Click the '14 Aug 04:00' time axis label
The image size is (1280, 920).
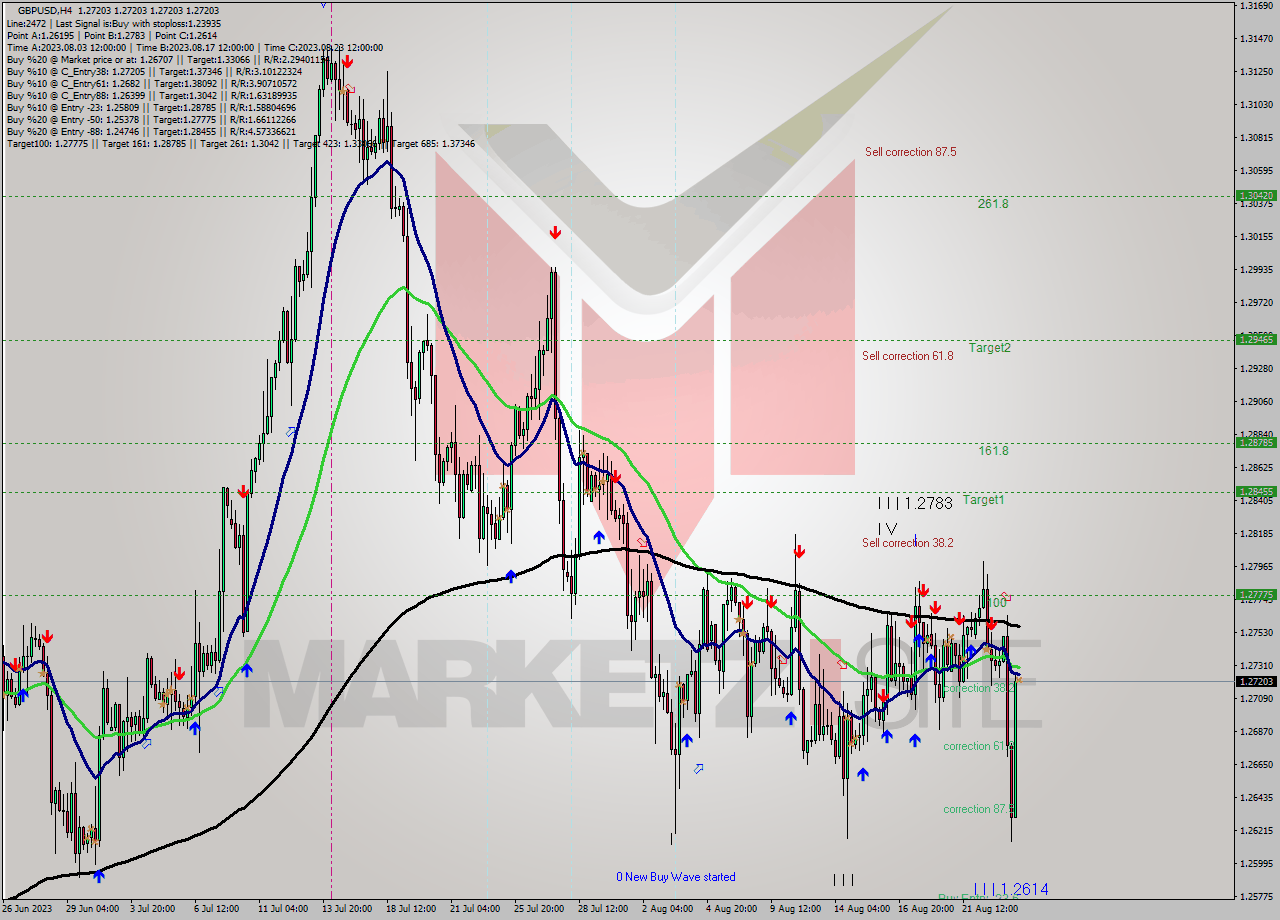[x=861, y=910]
